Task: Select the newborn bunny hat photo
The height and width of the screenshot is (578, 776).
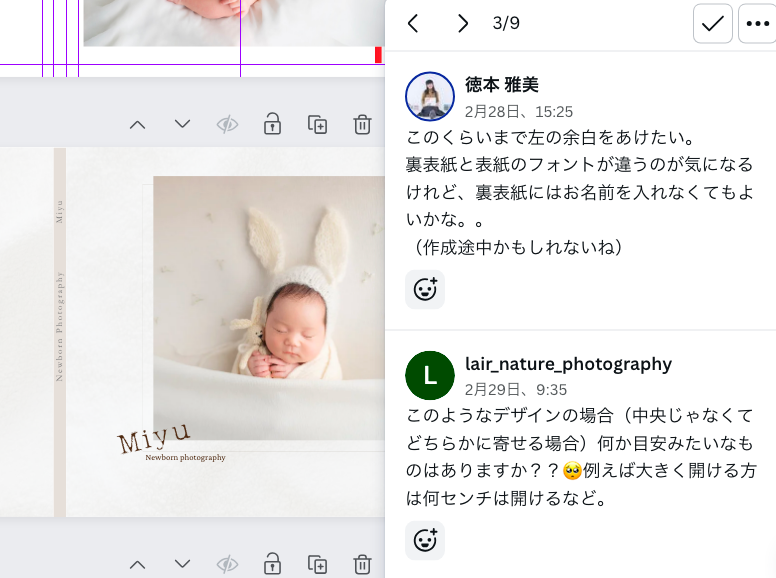Action: coord(269,308)
